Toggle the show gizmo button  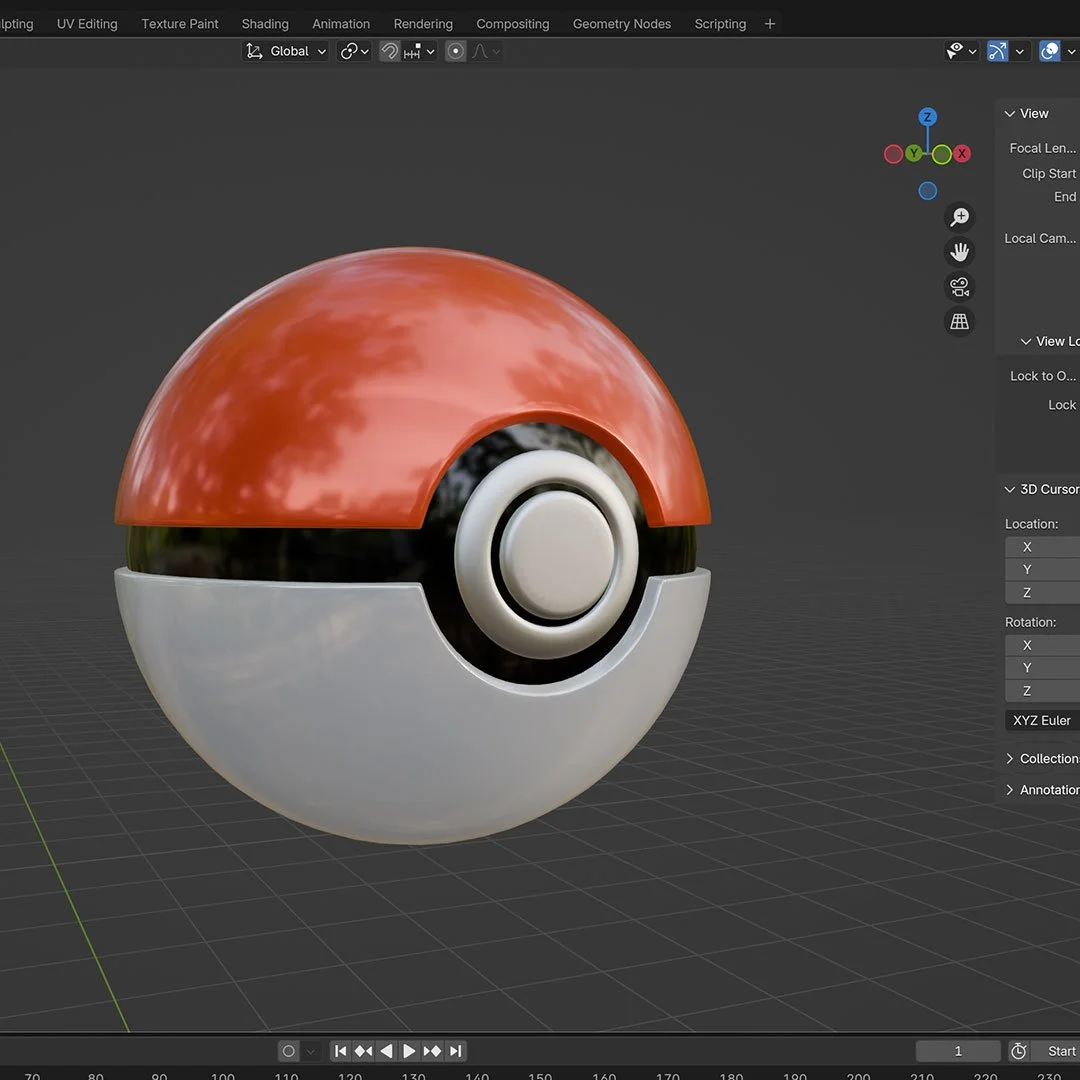[997, 51]
